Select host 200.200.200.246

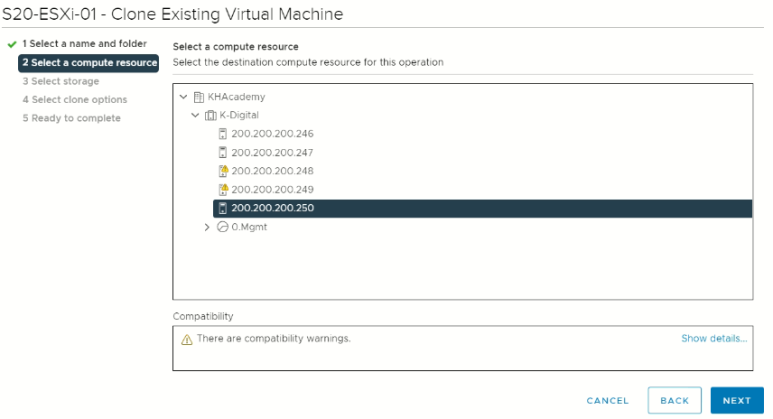(273, 134)
